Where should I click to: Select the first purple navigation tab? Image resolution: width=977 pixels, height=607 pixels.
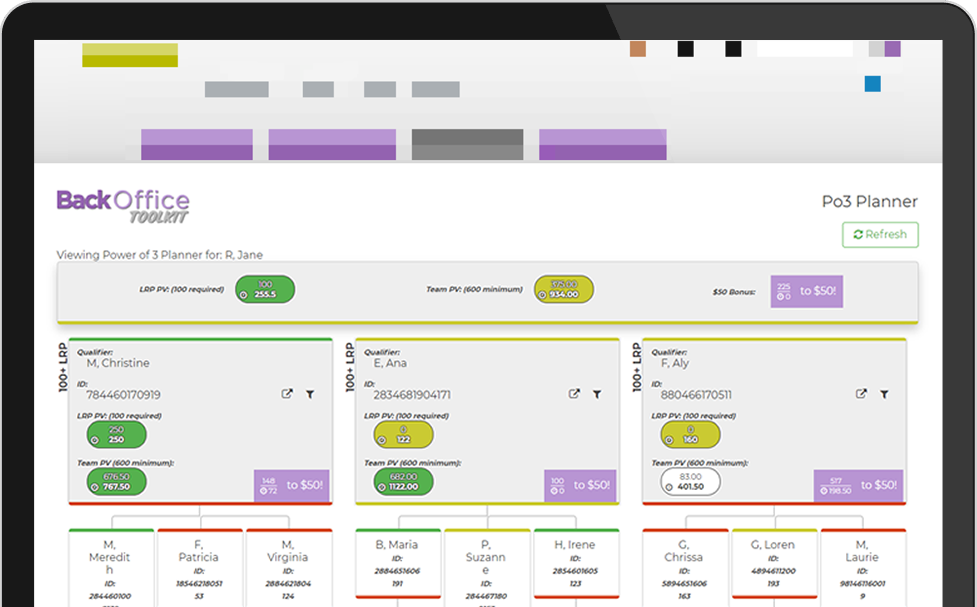point(196,144)
